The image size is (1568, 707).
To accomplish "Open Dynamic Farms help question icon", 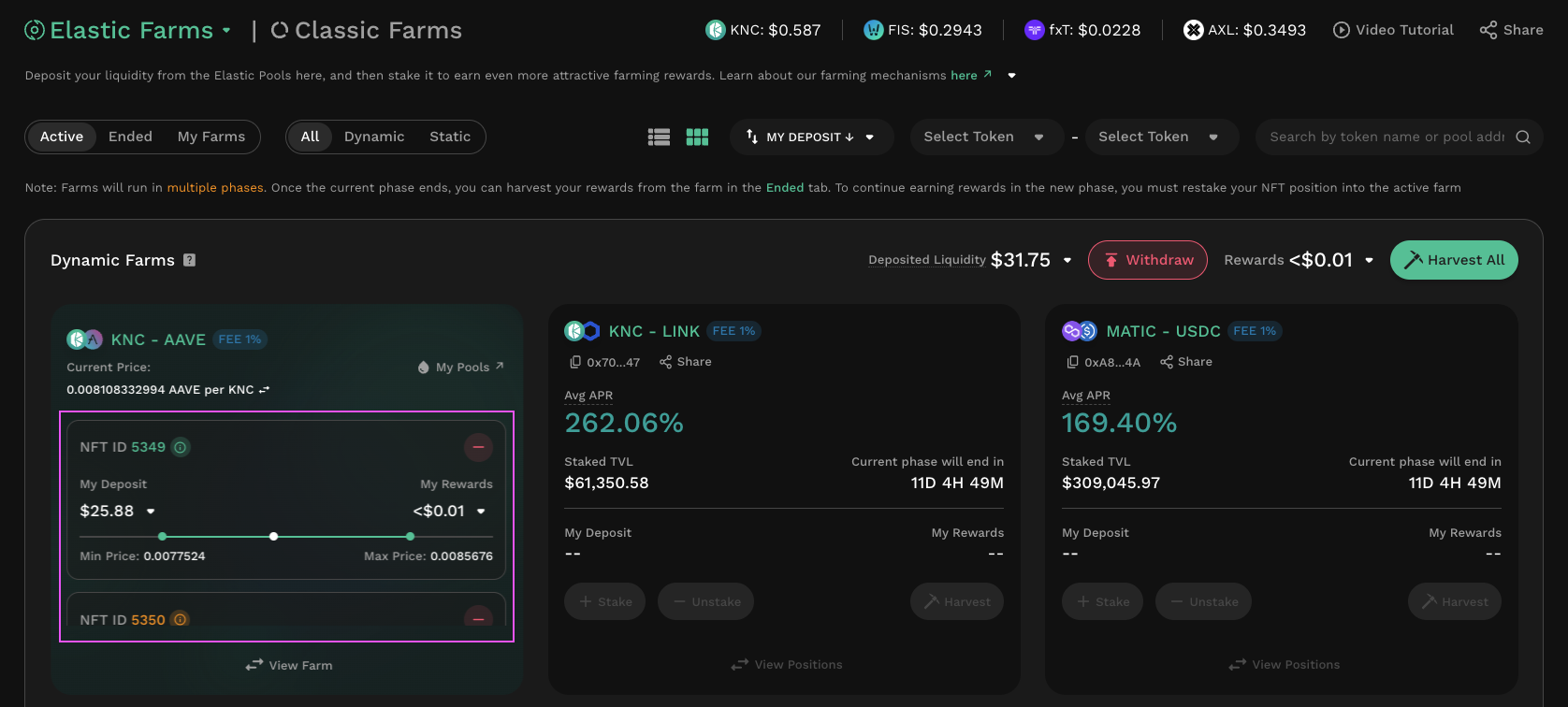I will pyautogui.click(x=189, y=260).
